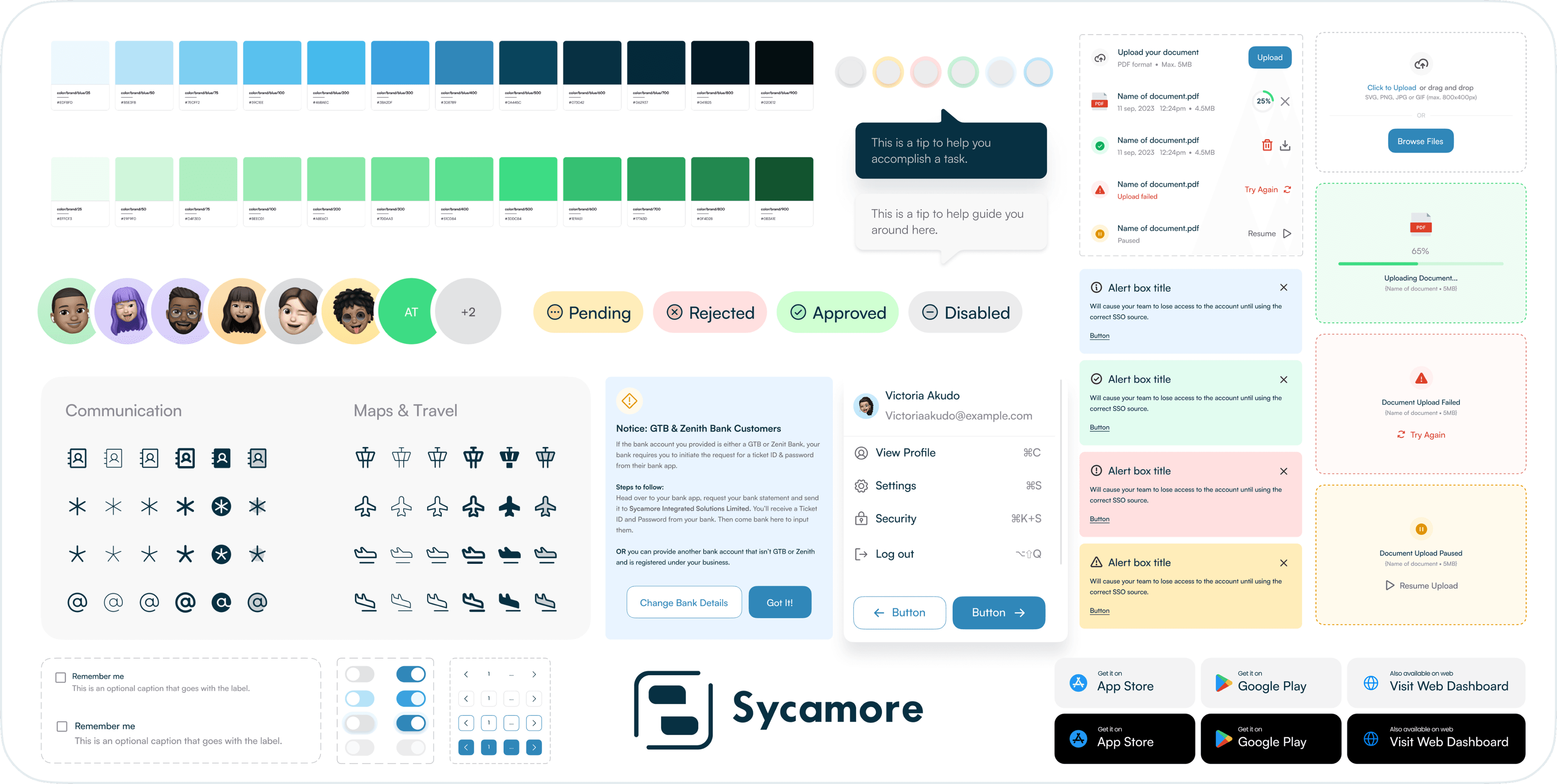Click the Browse Files button
The height and width of the screenshot is (784, 1557).
(1420, 141)
